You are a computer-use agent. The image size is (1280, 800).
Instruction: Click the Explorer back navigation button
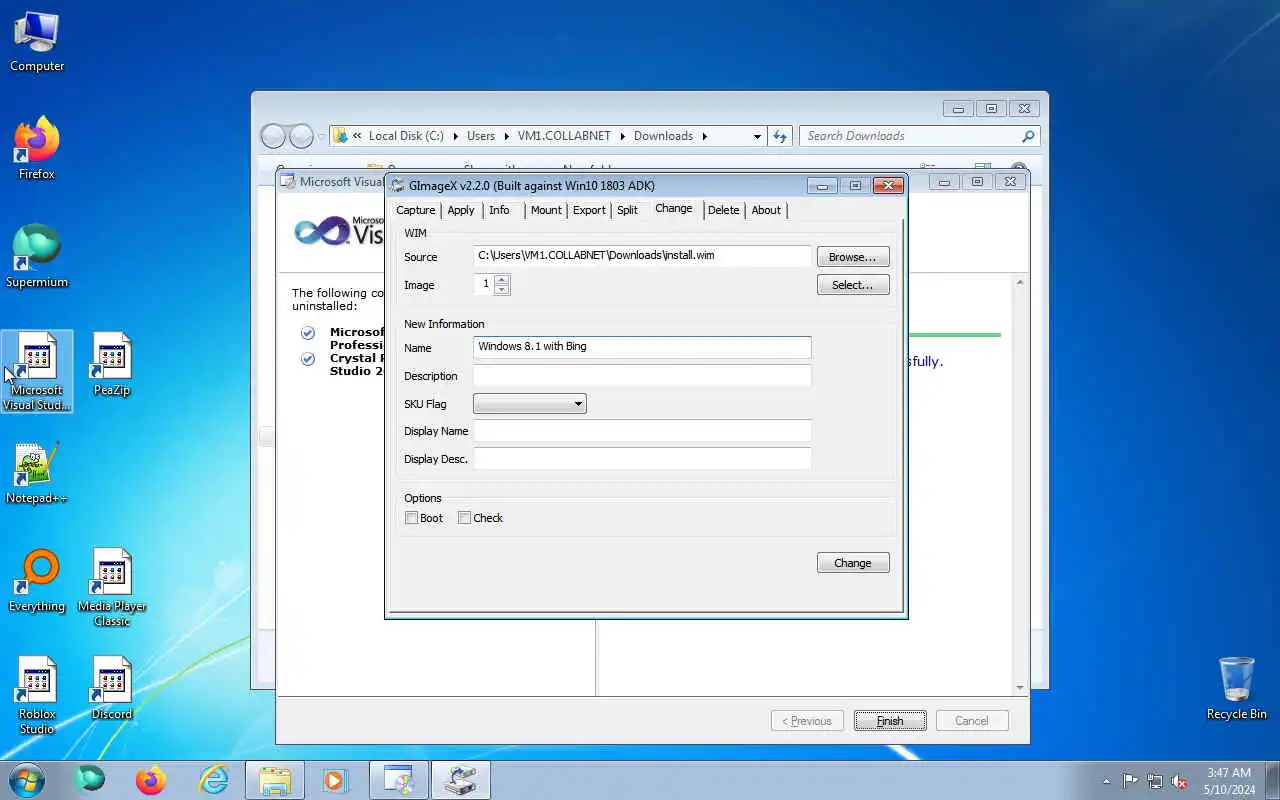click(x=273, y=136)
